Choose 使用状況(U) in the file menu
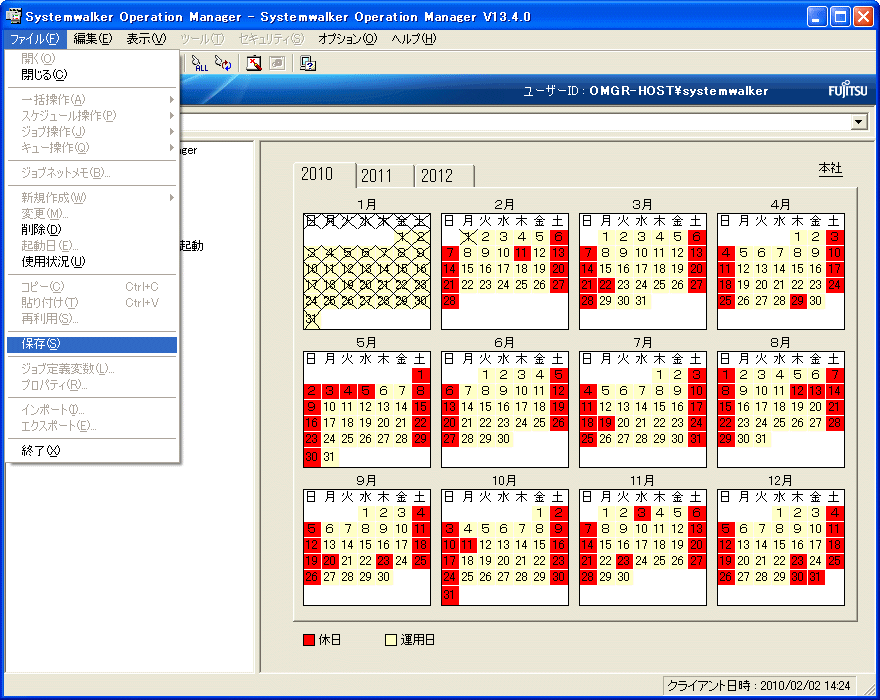Screen dimensions: 880x700 (92, 262)
